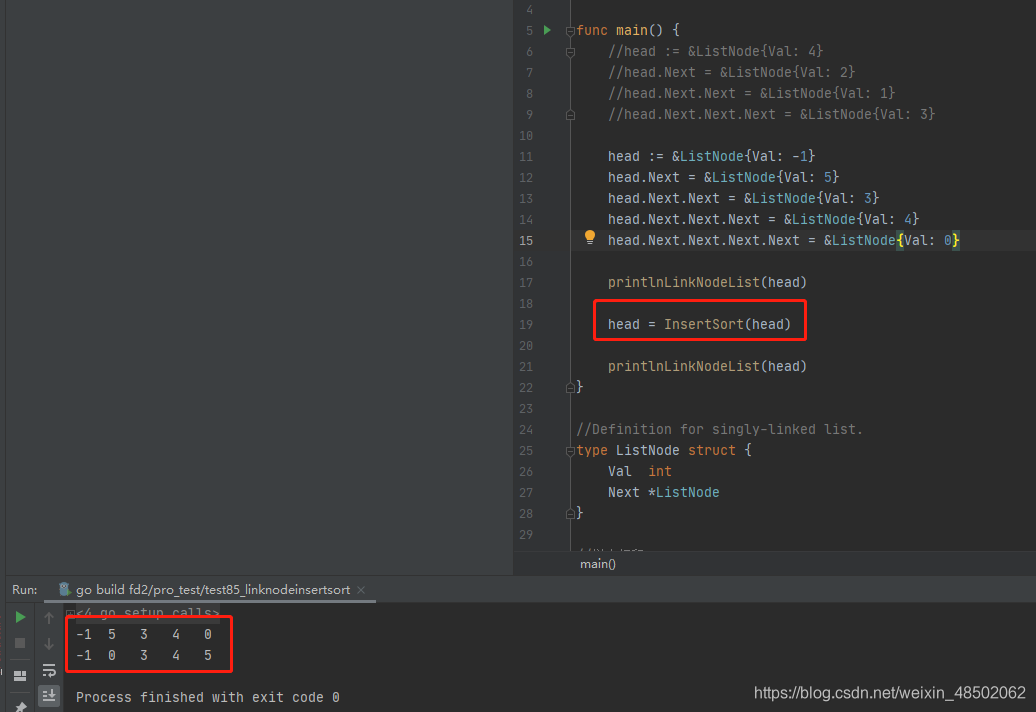The height and width of the screenshot is (712, 1036).
Task: Open the Restore Layout icon in Run panel
Action: click(20, 676)
